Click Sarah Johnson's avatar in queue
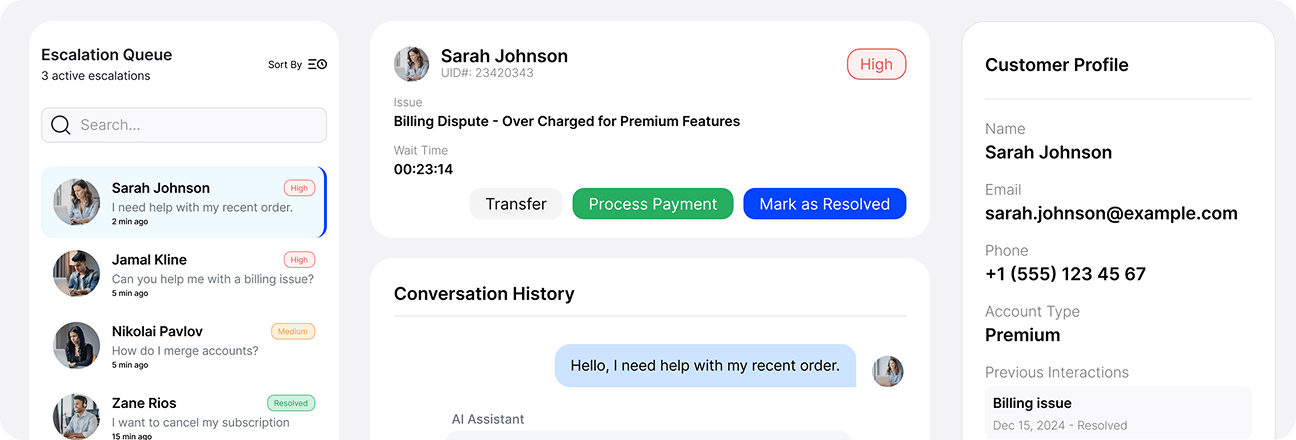The width and height of the screenshot is (1296, 440). [x=76, y=202]
